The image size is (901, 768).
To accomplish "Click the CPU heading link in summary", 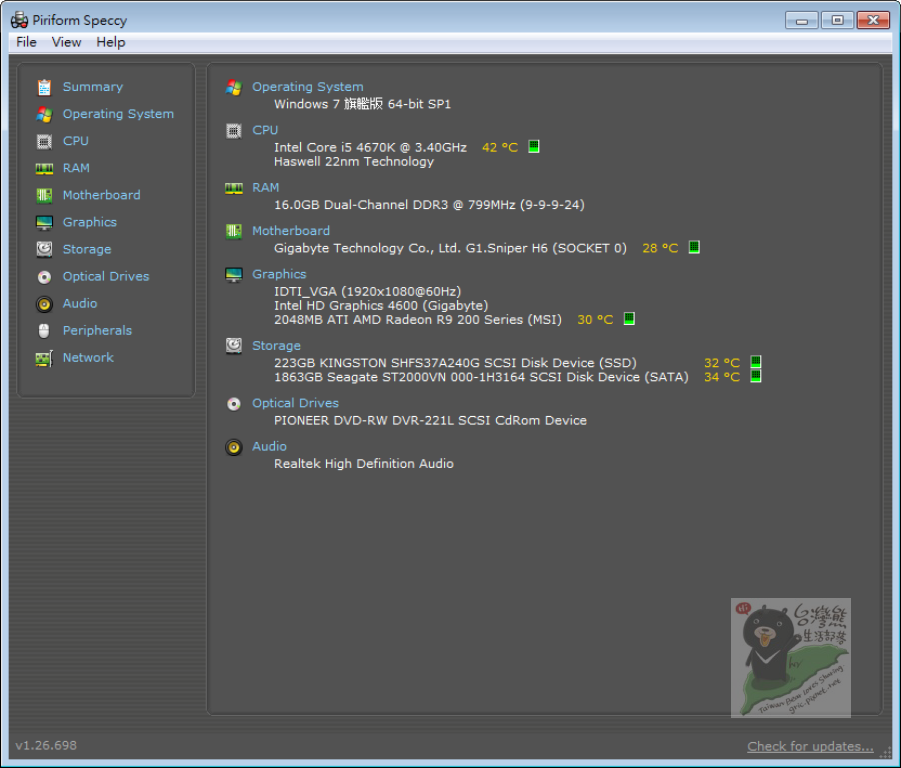I will tap(265, 130).
